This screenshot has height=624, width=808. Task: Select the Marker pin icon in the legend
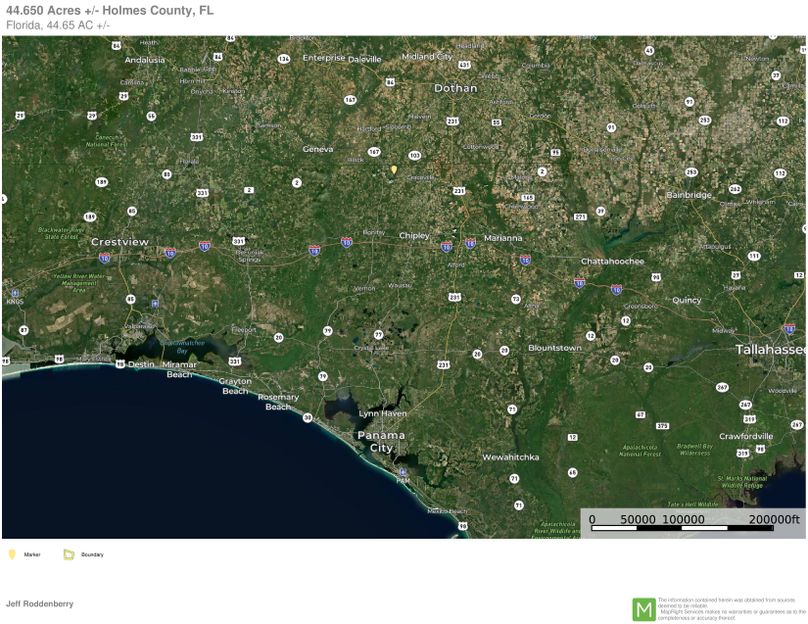click(12, 554)
